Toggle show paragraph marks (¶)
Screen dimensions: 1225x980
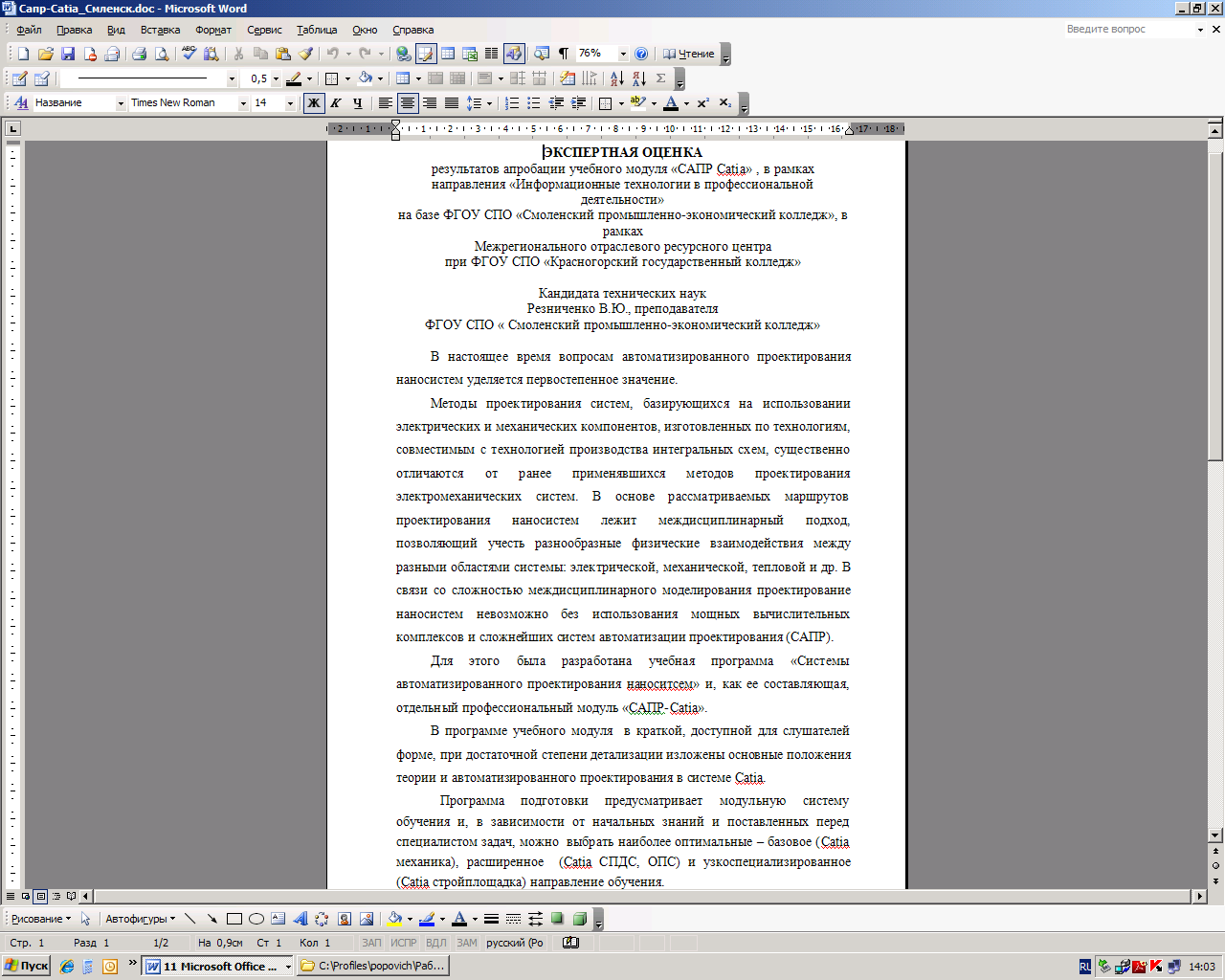564,55
